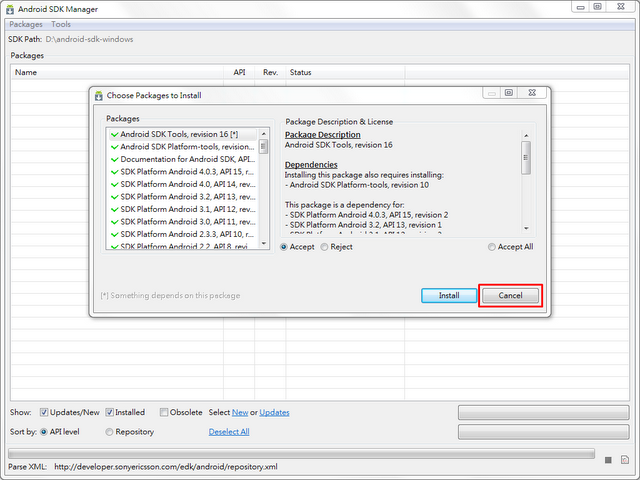Click the Install button
Viewport: 640px width, 480px height.
449,296
